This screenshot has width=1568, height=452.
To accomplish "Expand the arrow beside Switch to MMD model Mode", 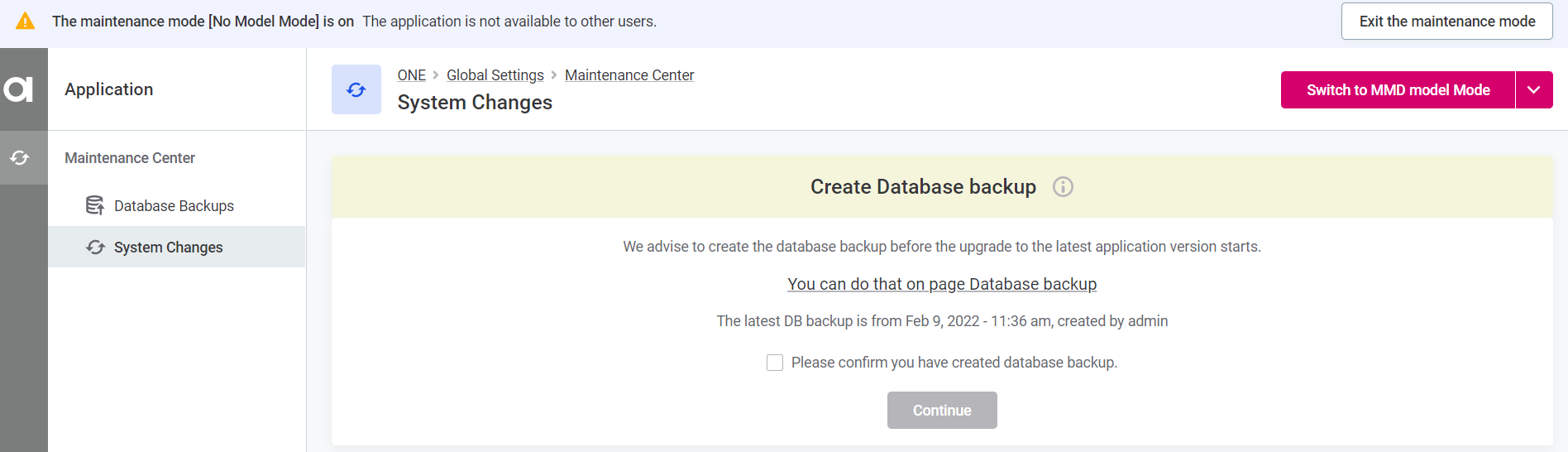I will click(x=1533, y=90).
